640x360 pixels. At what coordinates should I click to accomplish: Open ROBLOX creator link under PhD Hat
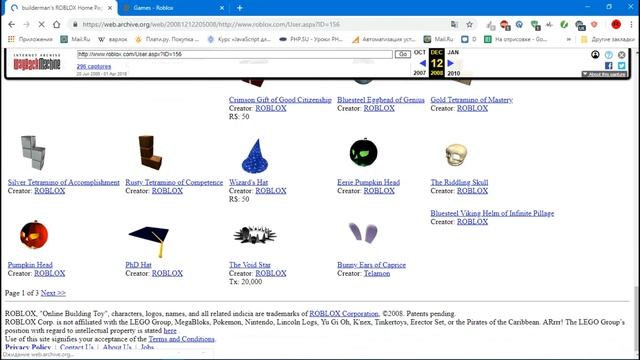[167, 273]
